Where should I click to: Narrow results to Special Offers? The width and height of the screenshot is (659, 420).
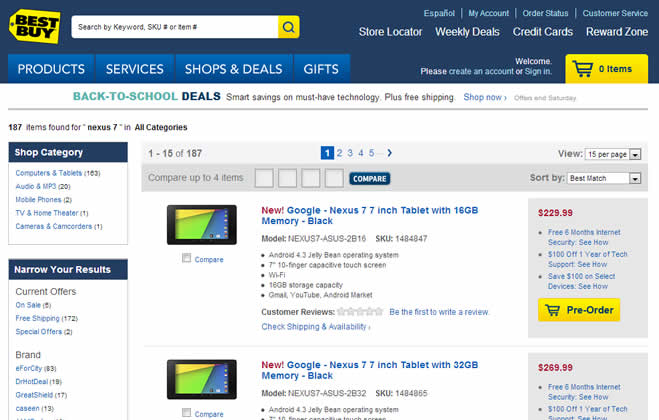[39, 332]
